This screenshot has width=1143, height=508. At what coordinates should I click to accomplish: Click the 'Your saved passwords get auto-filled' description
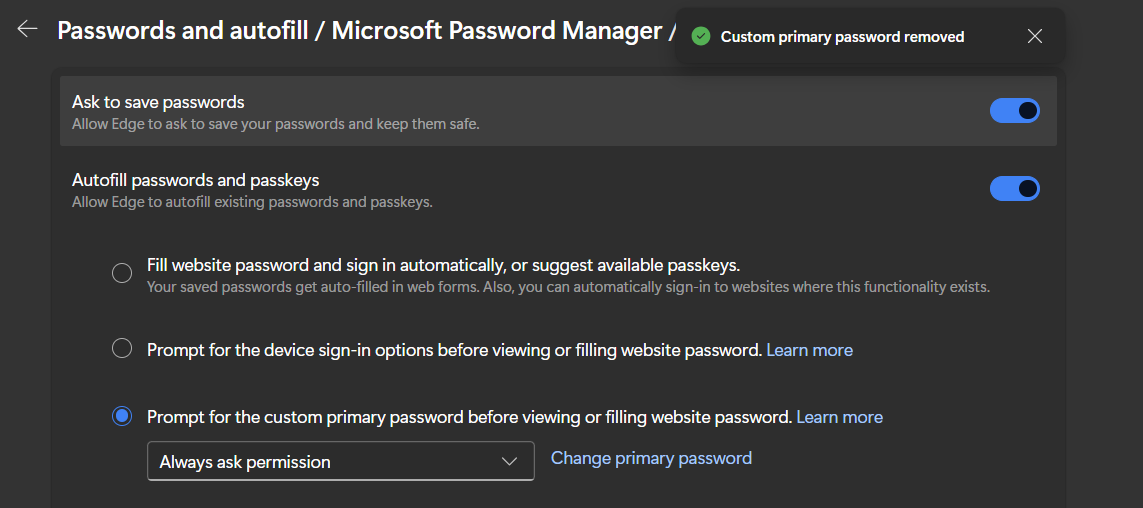567,287
